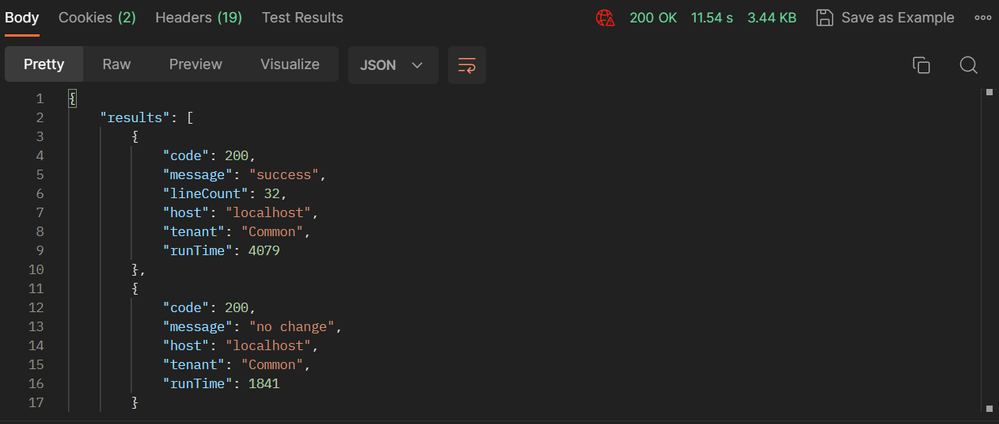Switch to Visualize view mode
This screenshot has width=999, height=424.
pyautogui.click(x=290, y=65)
